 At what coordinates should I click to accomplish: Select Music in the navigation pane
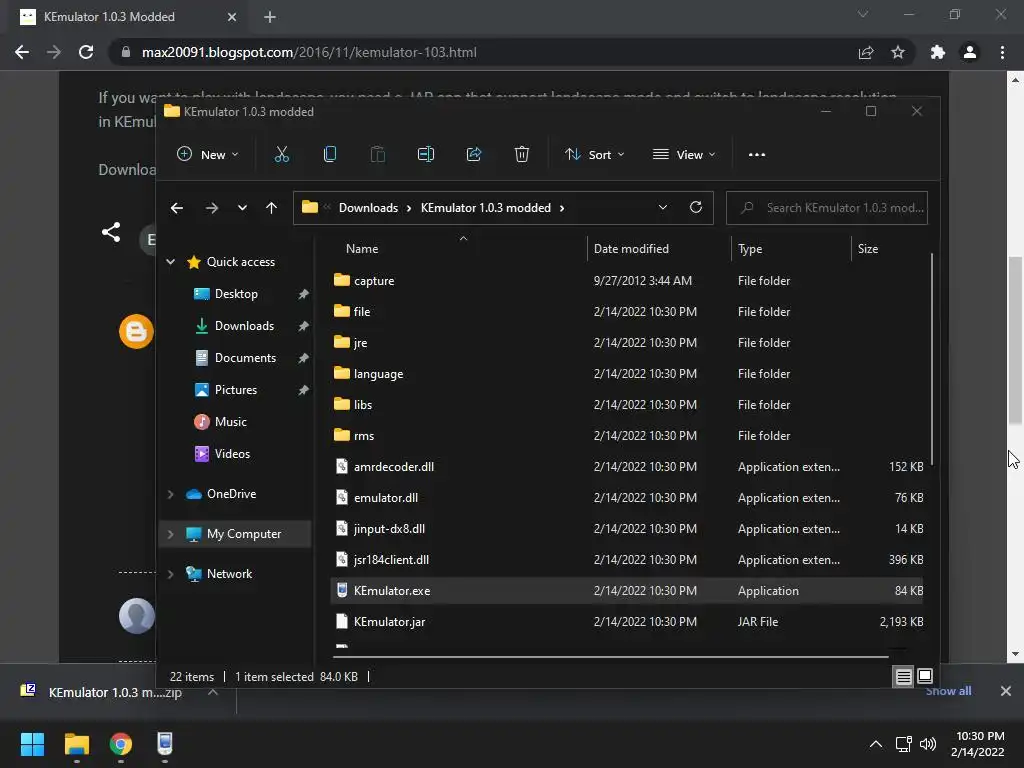click(x=231, y=422)
